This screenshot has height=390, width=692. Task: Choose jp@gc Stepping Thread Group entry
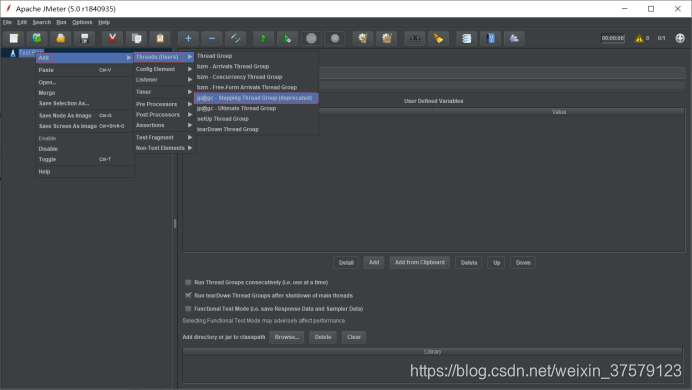[256, 98]
